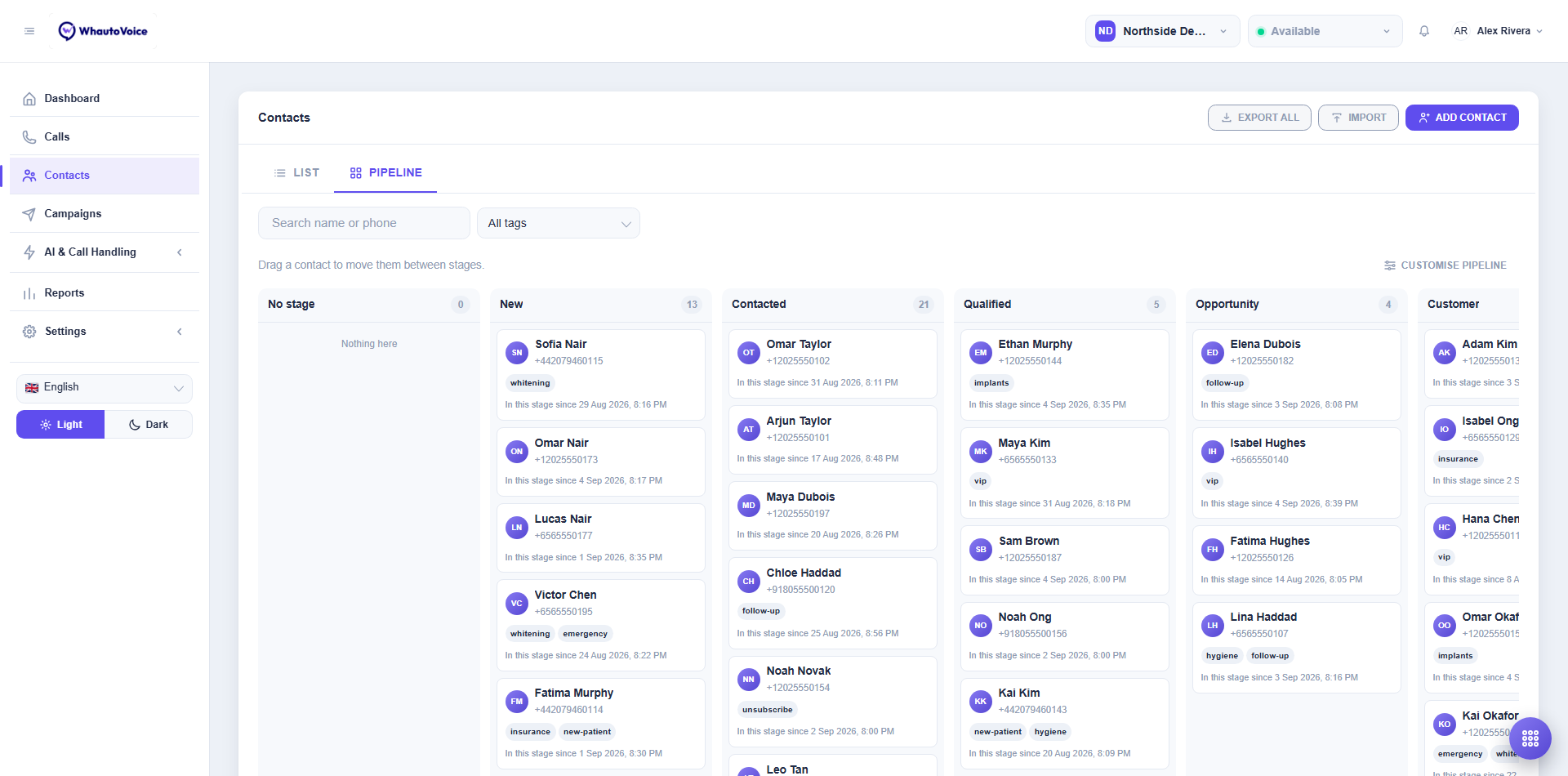Viewport: 1568px width, 776px height.
Task: Open the Available status dropdown
Action: click(x=1325, y=31)
